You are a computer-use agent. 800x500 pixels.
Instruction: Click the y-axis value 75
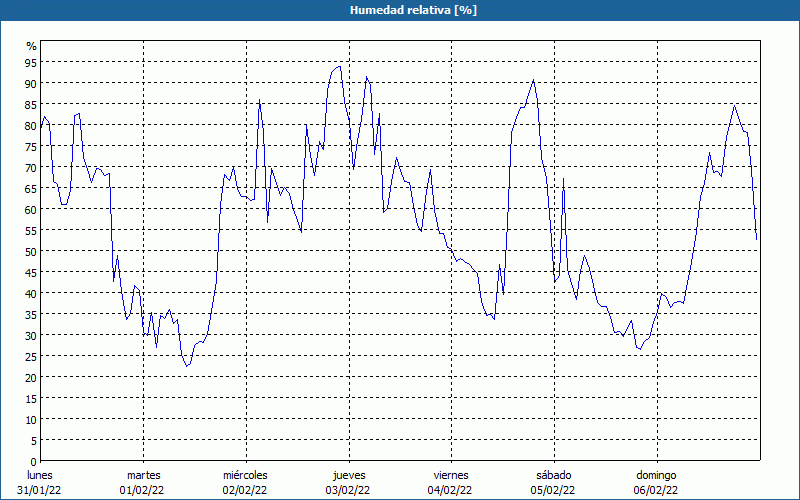[x=31, y=146]
